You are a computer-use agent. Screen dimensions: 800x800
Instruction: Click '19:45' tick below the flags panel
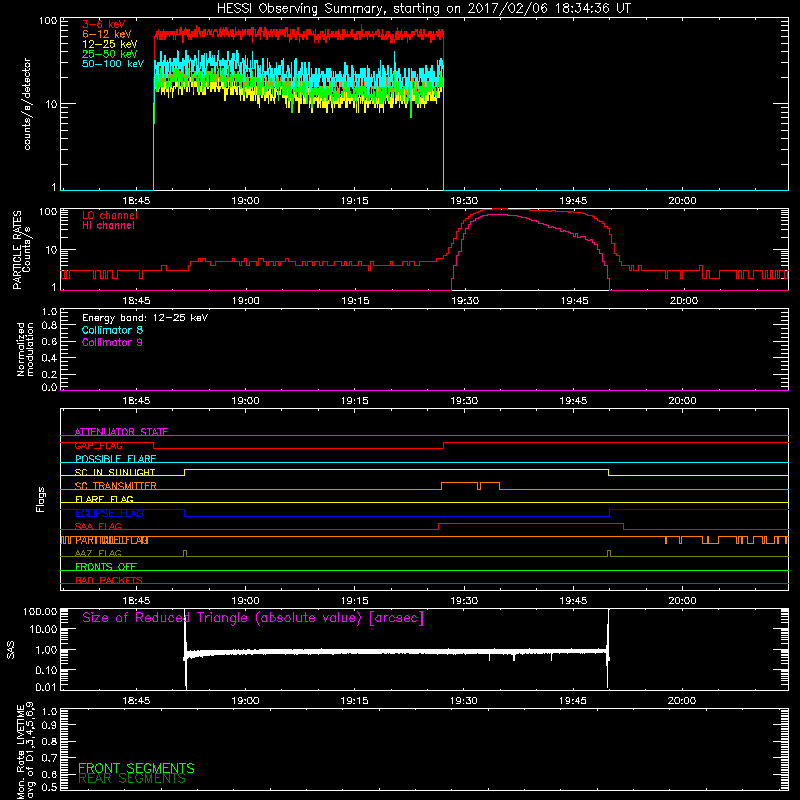click(x=573, y=601)
